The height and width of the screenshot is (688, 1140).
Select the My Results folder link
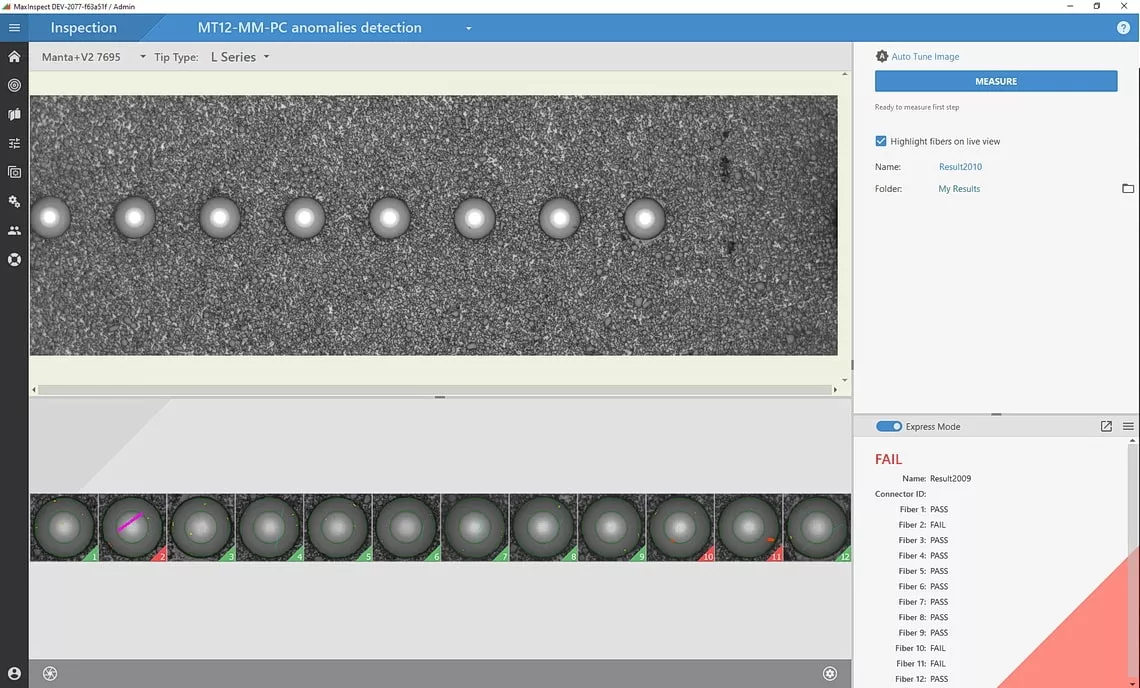pyautogui.click(x=959, y=188)
